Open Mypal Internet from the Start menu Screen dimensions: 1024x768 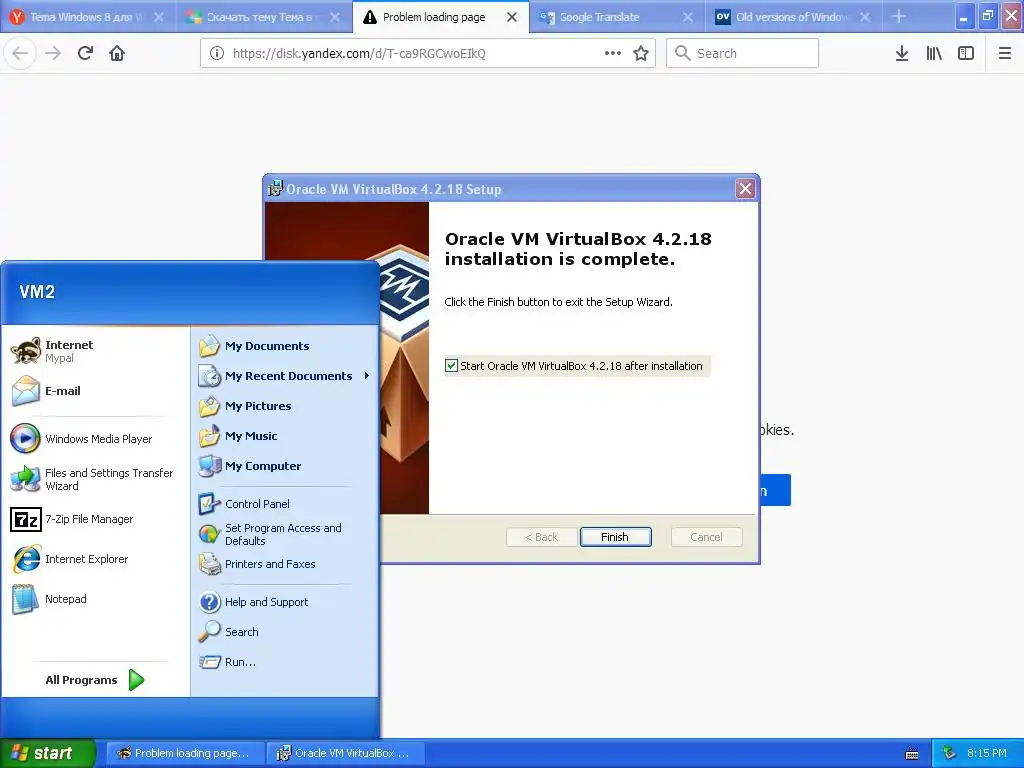95,351
